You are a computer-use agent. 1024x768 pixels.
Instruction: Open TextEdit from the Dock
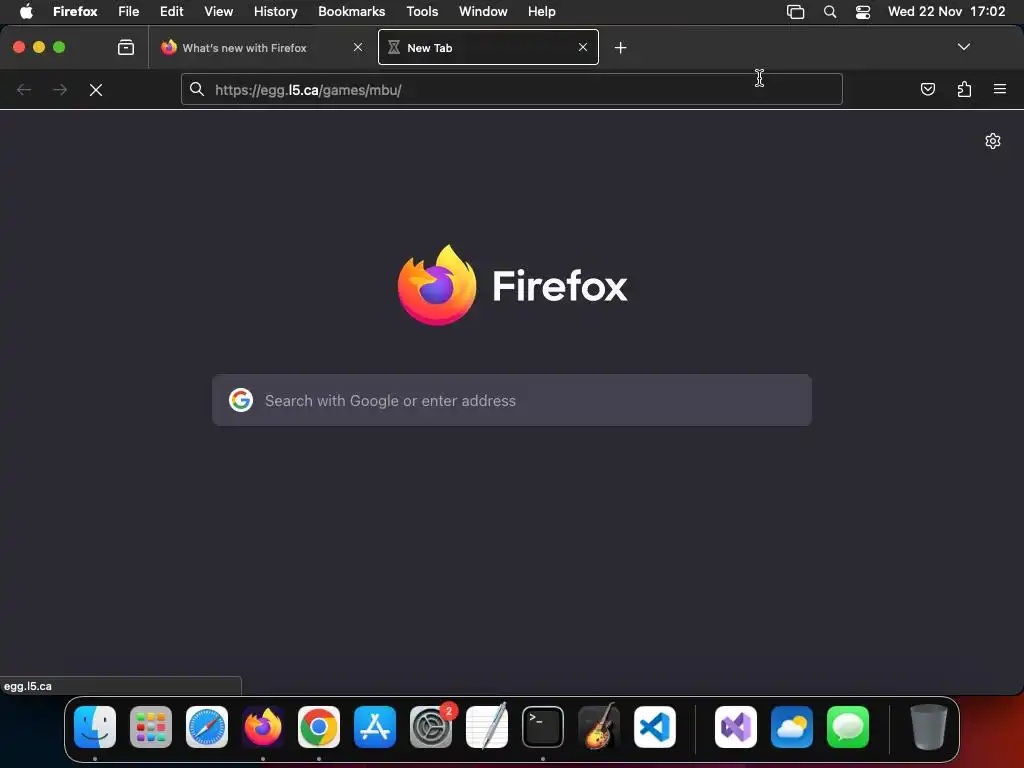click(487, 727)
